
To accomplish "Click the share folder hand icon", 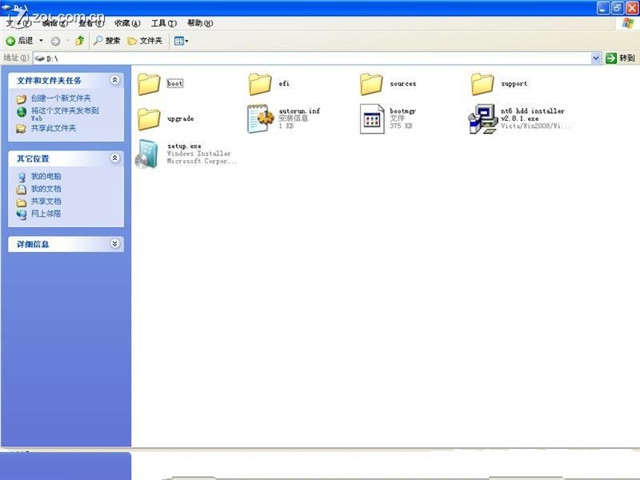I will (21, 129).
